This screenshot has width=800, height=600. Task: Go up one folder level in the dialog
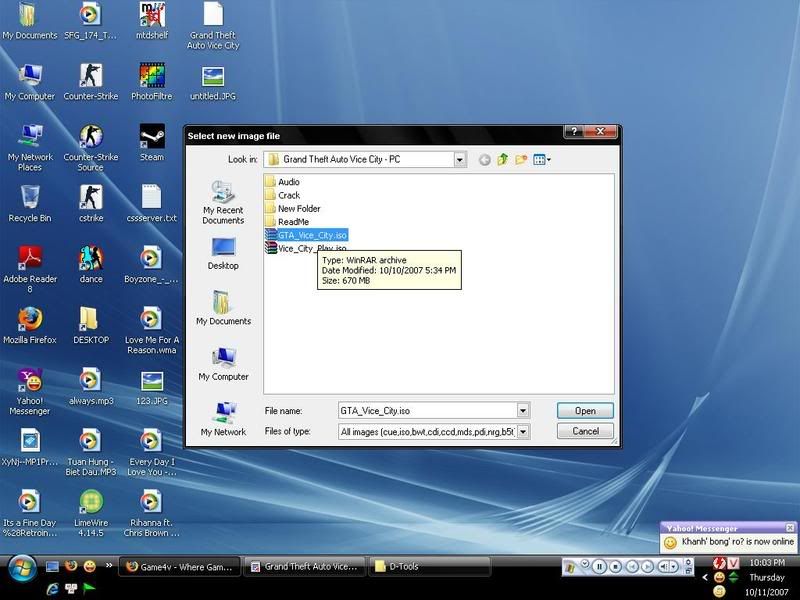coord(503,160)
